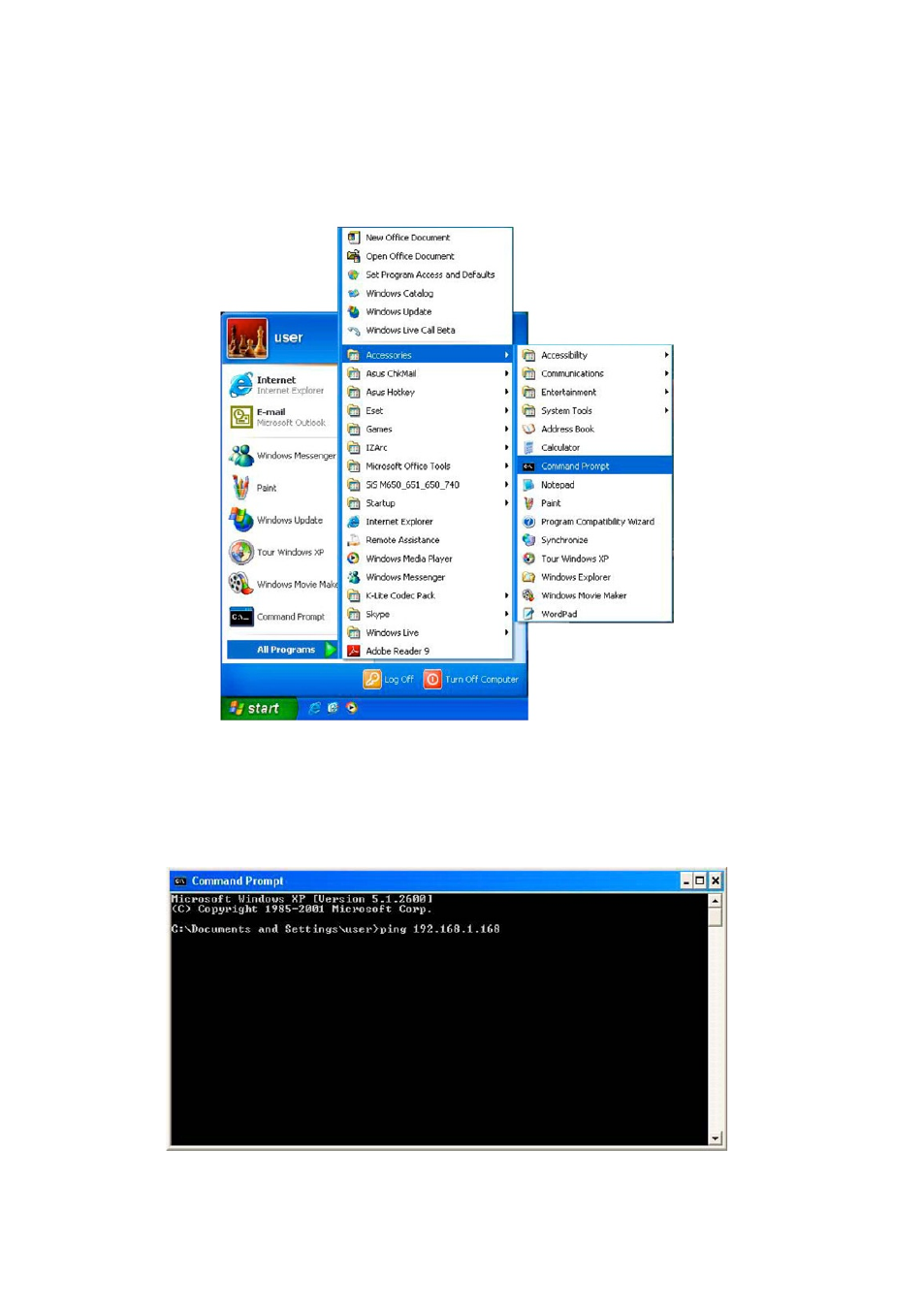Expand the Skype program group
Viewport: 924px width, 1311px height.
coord(427,614)
